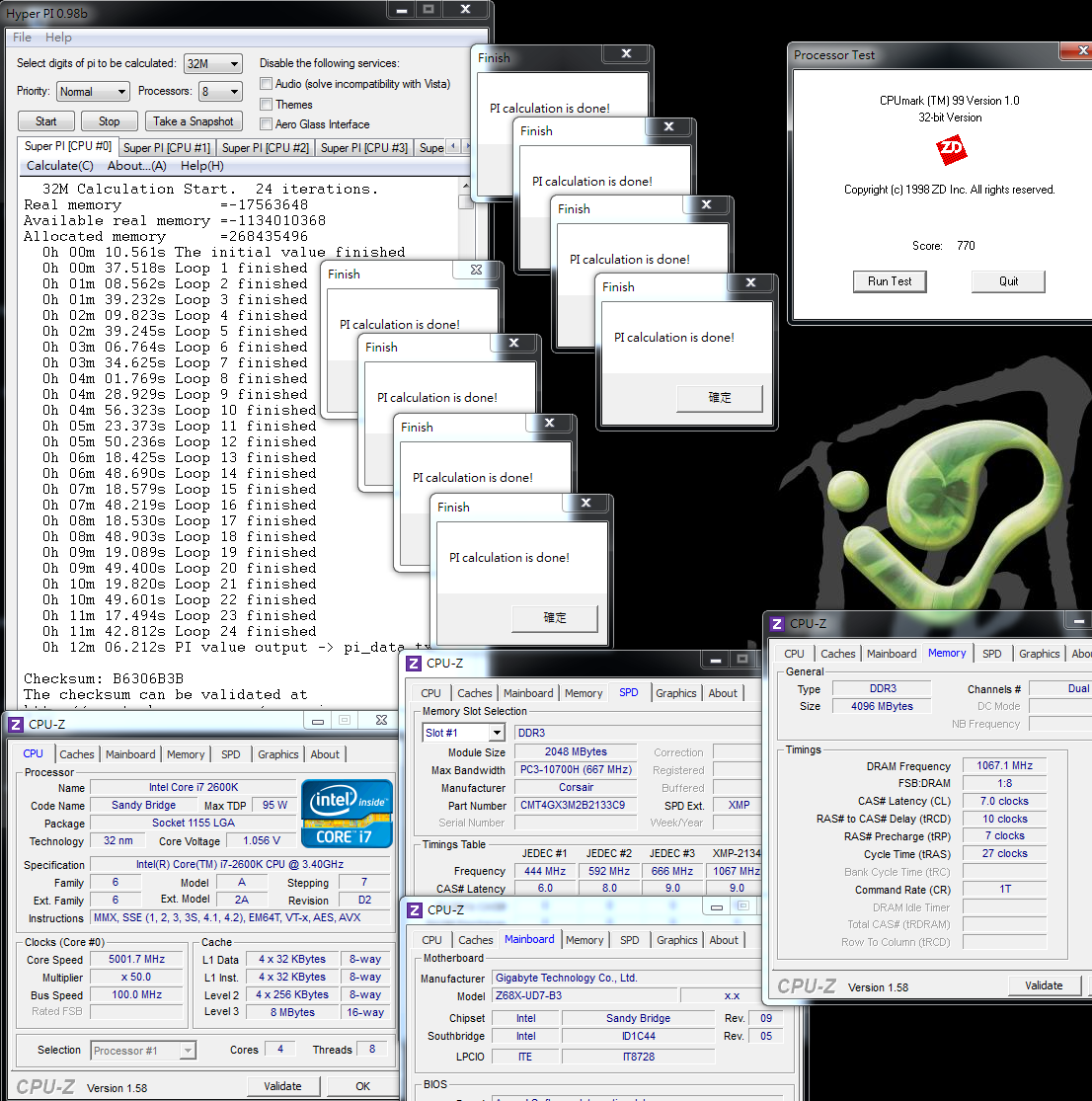Image resolution: width=1092 pixels, height=1101 pixels.
Task: Open the digits of pi 32M dropdown
Action: tap(213, 64)
